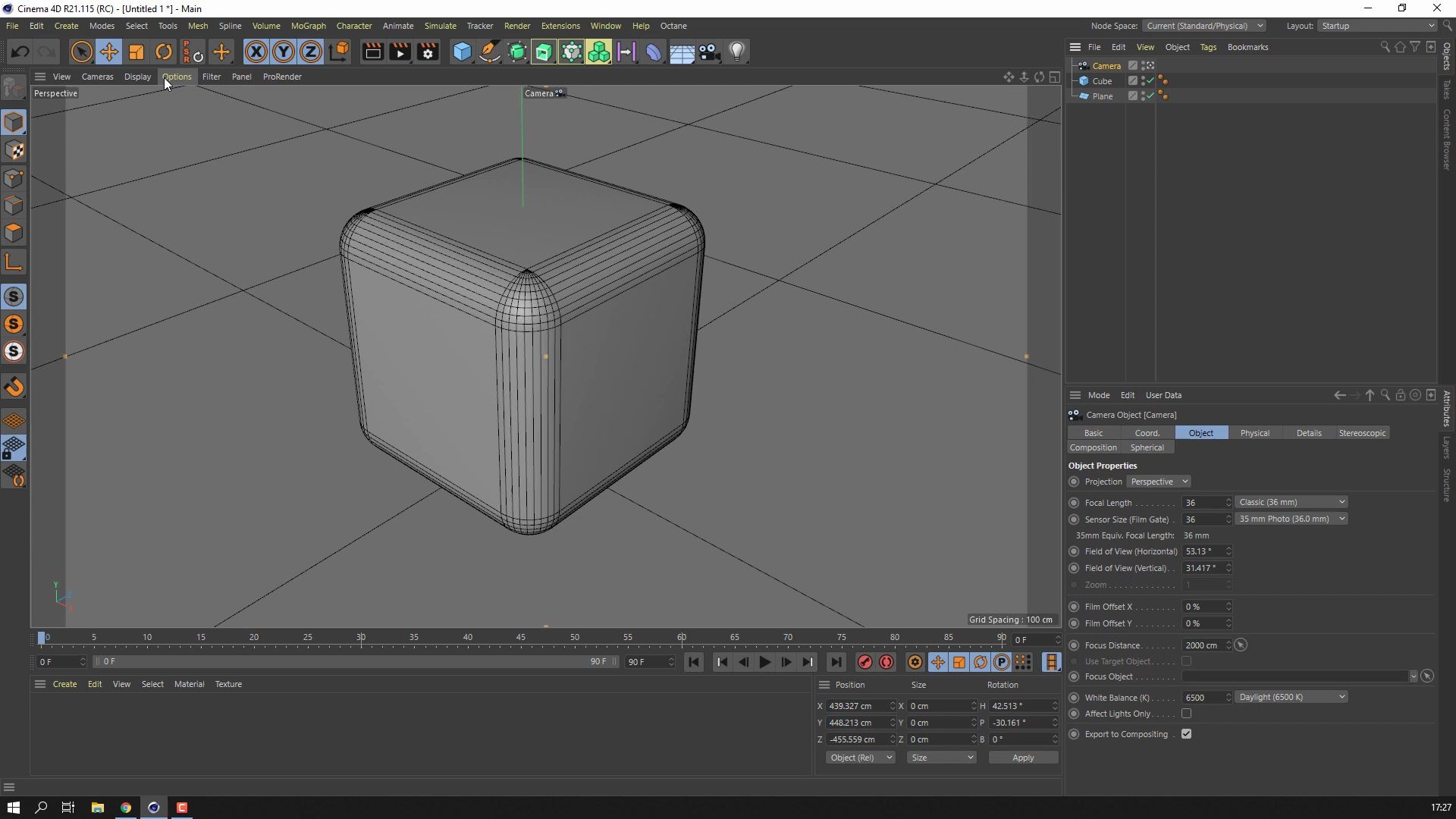Click the Camera object toolbar icon

[x=709, y=52]
